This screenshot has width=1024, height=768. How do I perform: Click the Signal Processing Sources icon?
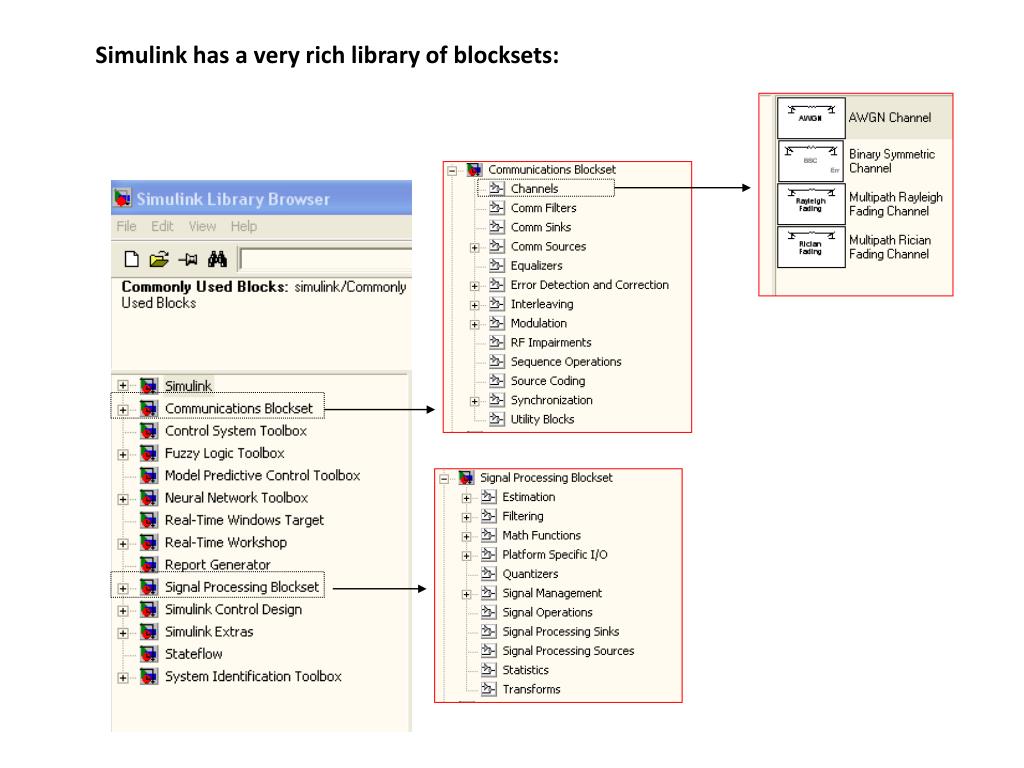click(488, 650)
